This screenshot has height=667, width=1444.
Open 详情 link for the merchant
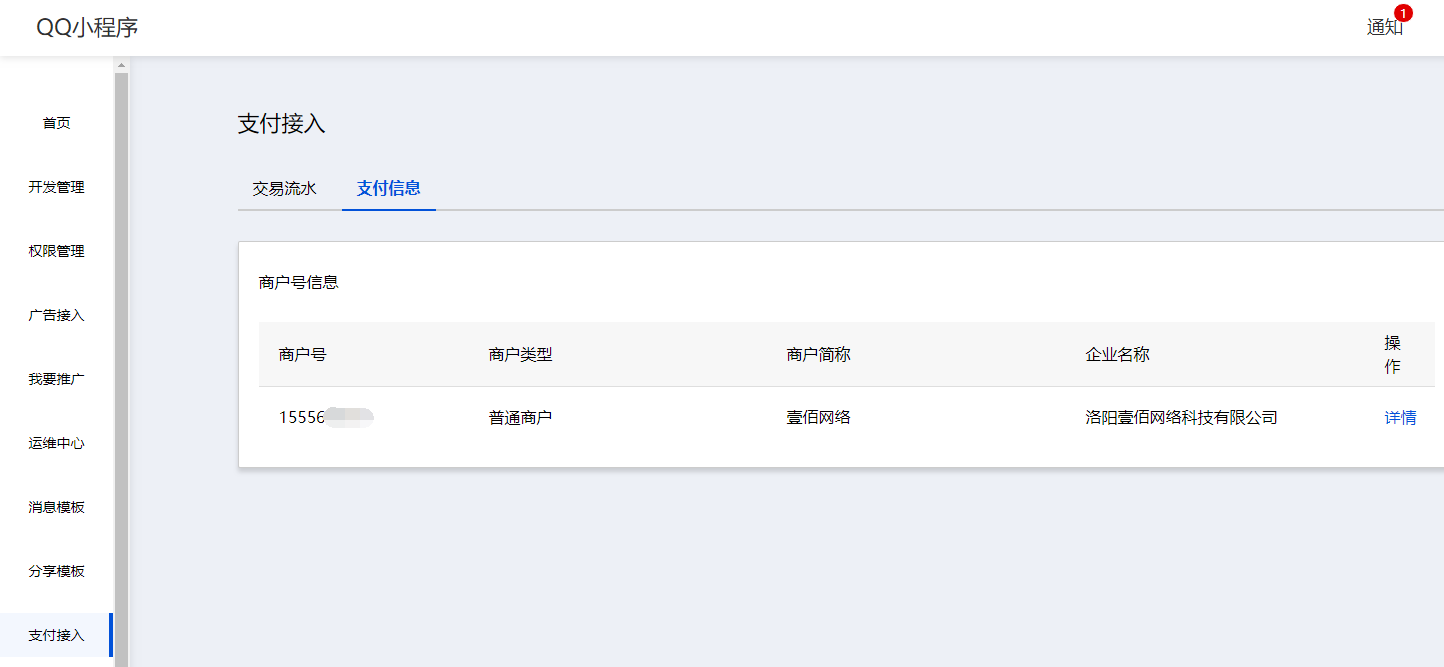[x=1400, y=418]
